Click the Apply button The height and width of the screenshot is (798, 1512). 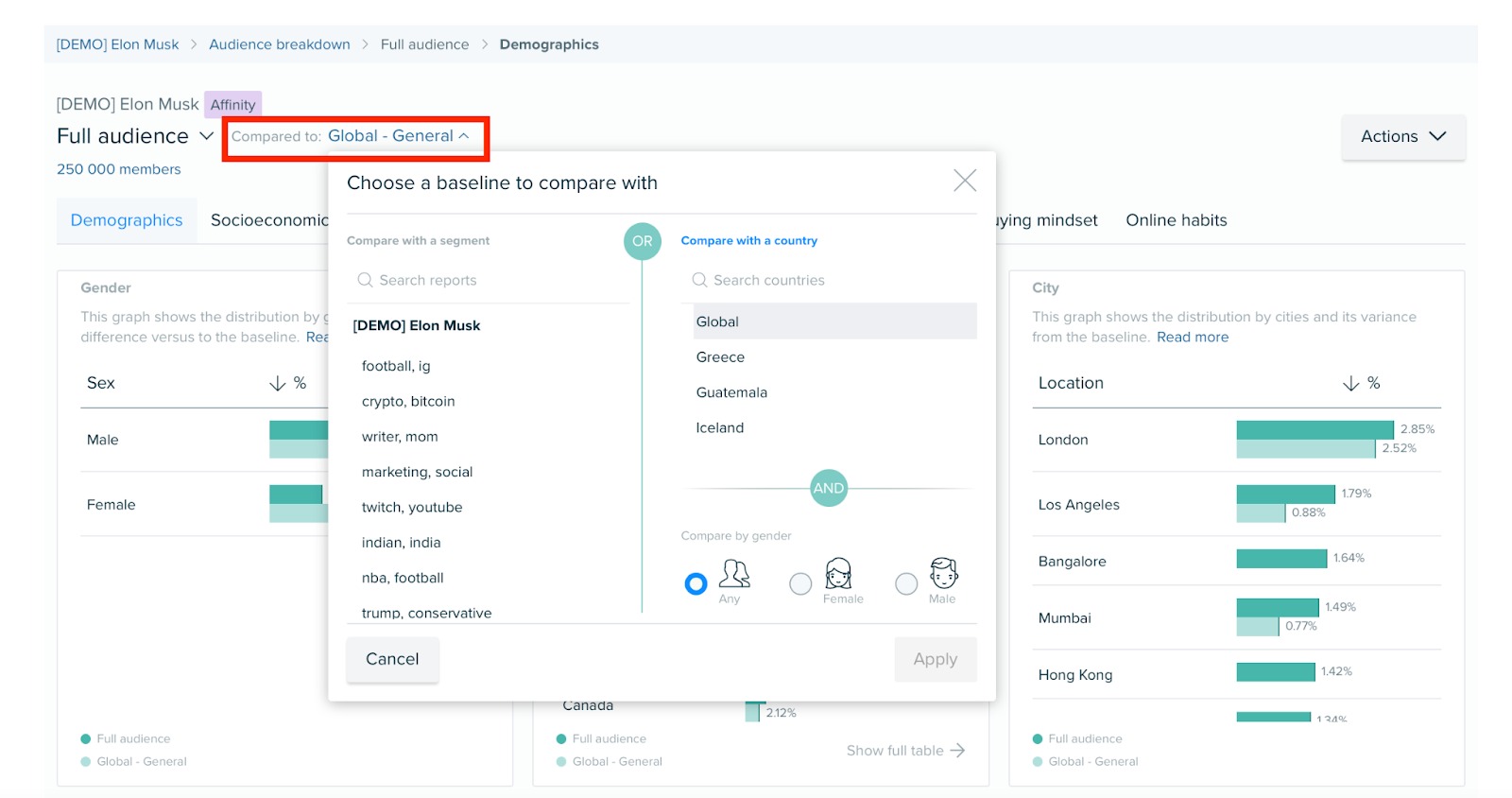936,659
